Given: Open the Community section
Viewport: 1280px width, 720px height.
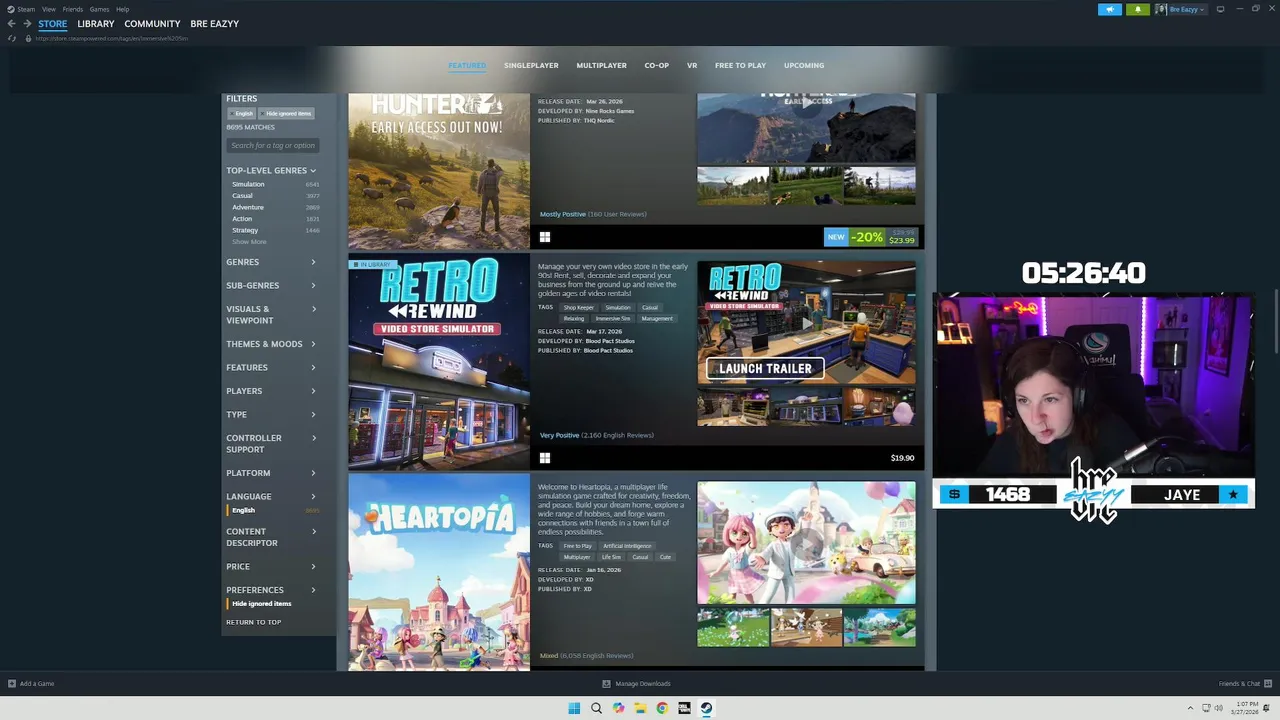Looking at the screenshot, I should [152, 24].
